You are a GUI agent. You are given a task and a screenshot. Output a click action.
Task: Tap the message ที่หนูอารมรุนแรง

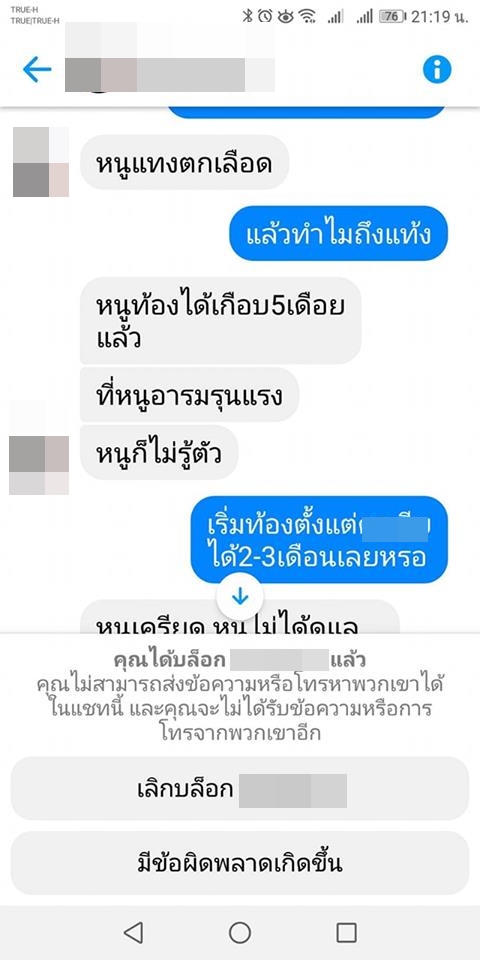coord(189,395)
